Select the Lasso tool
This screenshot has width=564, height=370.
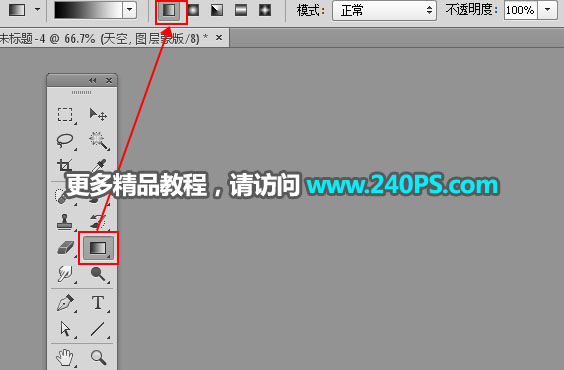coord(65,140)
